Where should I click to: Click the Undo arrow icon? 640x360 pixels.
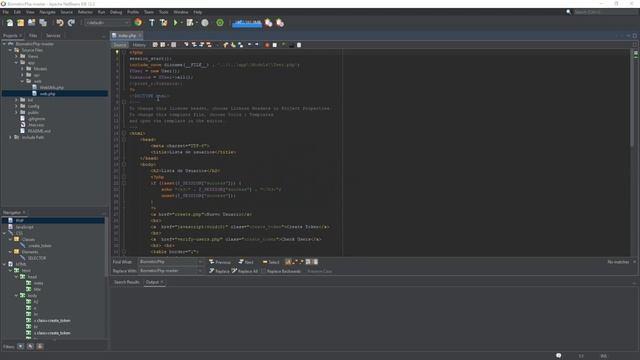pos(60,23)
